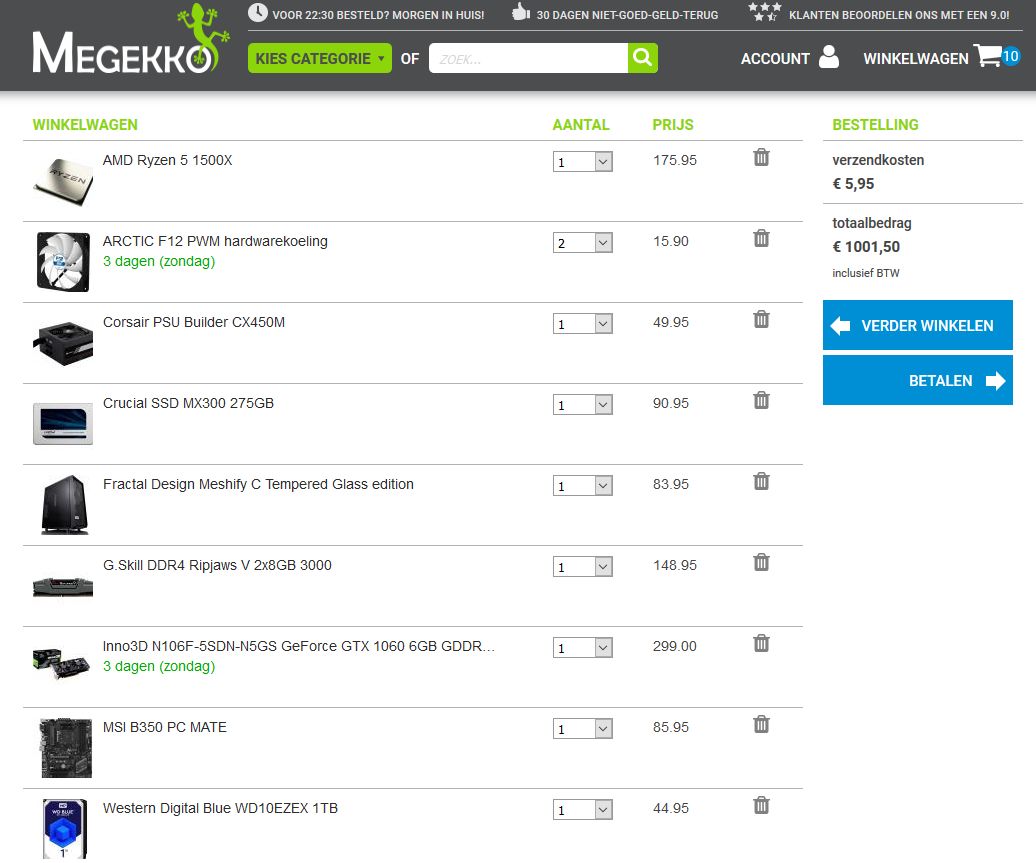This screenshot has width=1036, height=863.
Task: Click the WINKELWAGEN header label
Action: tap(916, 59)
